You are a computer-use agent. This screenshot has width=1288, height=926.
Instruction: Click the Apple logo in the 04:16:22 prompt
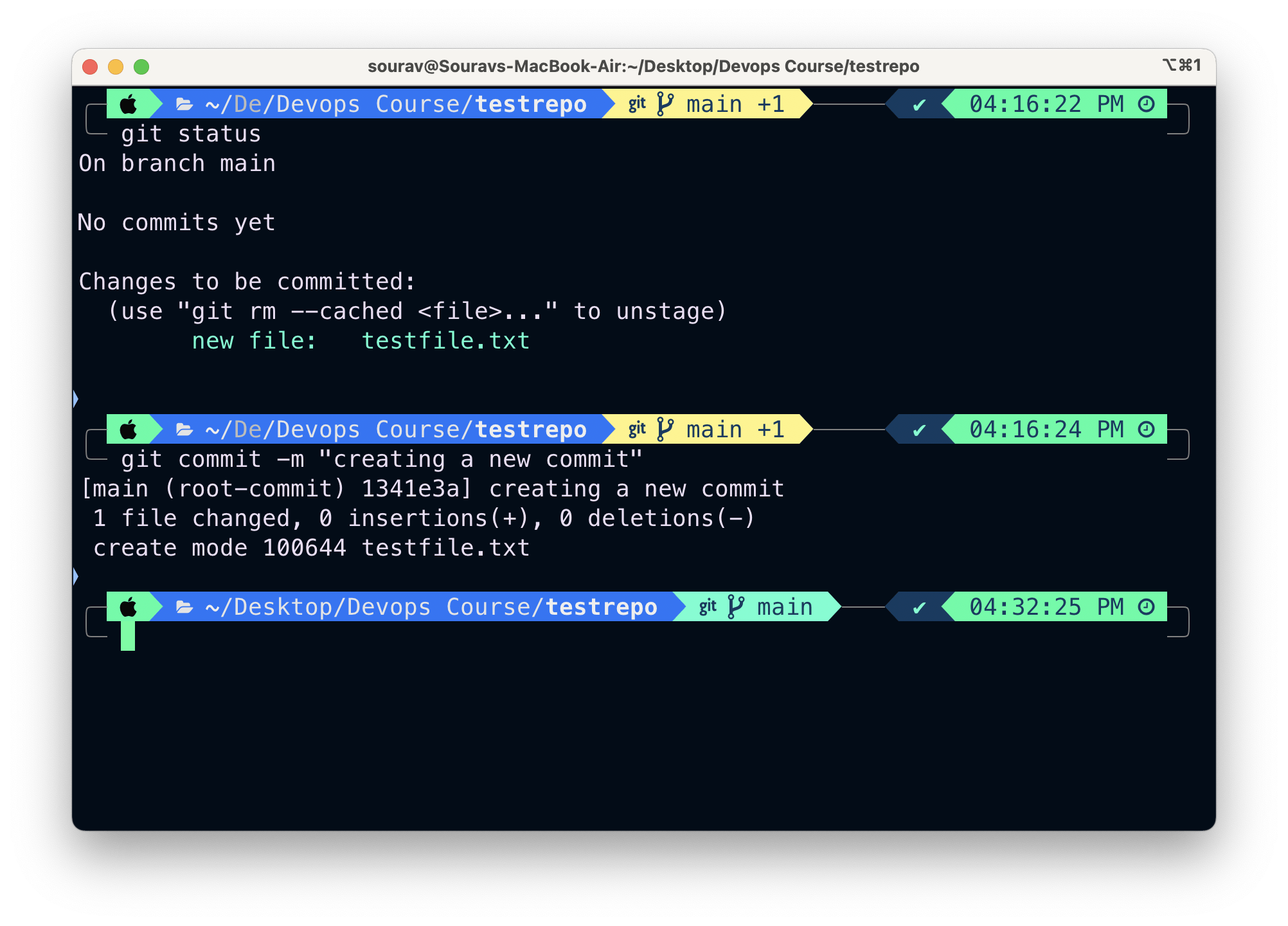(129, 104)
